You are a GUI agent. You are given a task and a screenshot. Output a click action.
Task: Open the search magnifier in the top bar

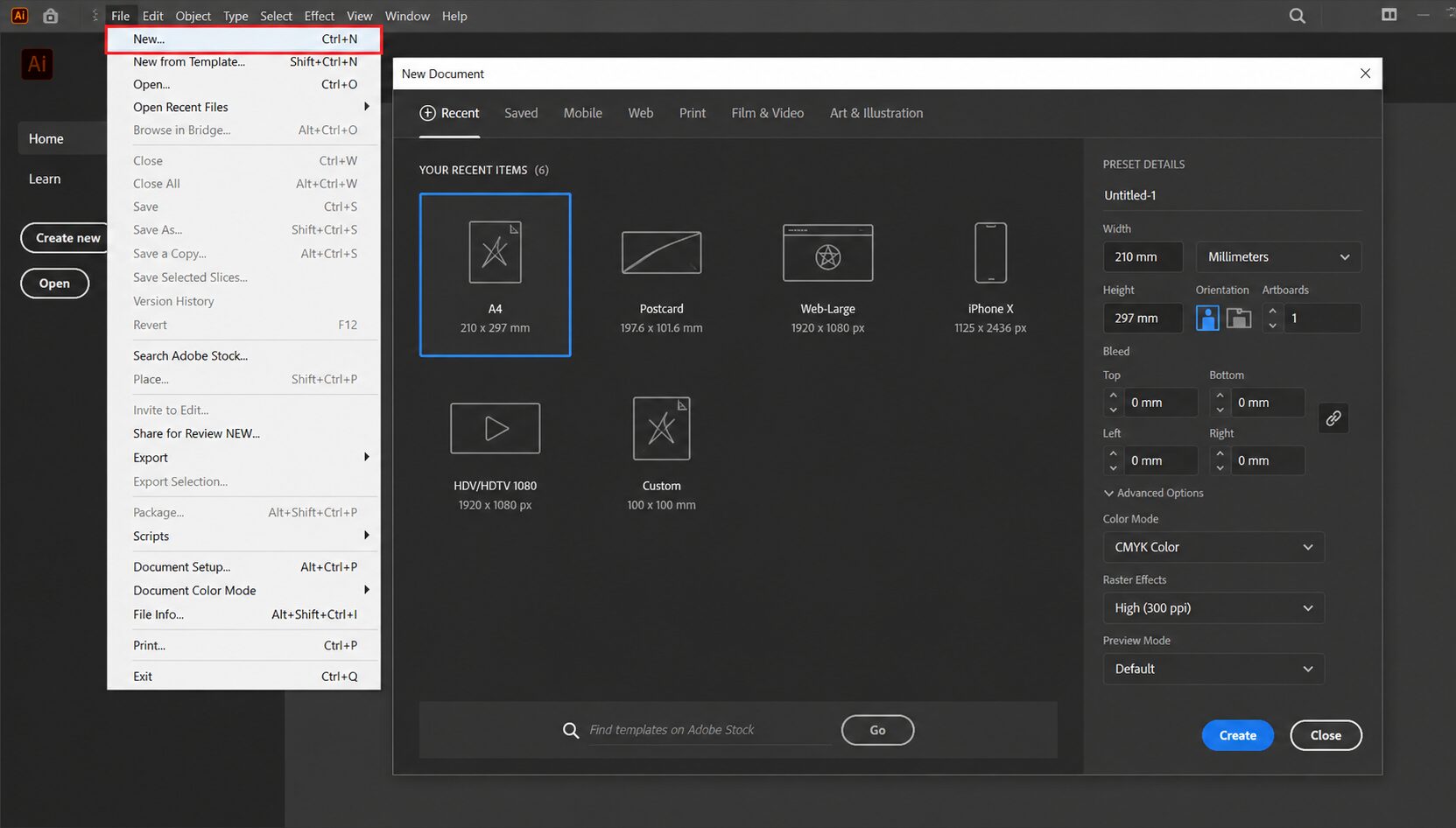(1297, 16)
